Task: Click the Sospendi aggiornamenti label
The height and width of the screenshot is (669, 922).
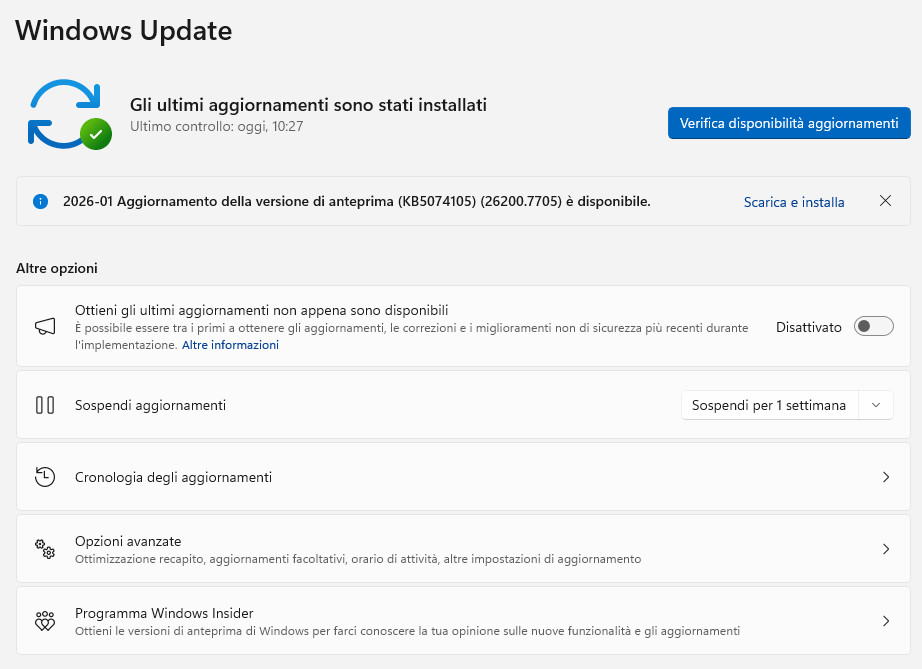Action: pyautogui.click(x=151, y=405)
